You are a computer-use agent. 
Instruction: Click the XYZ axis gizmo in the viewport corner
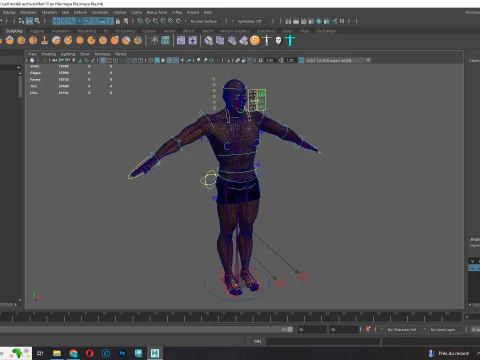tap(35, 297)
